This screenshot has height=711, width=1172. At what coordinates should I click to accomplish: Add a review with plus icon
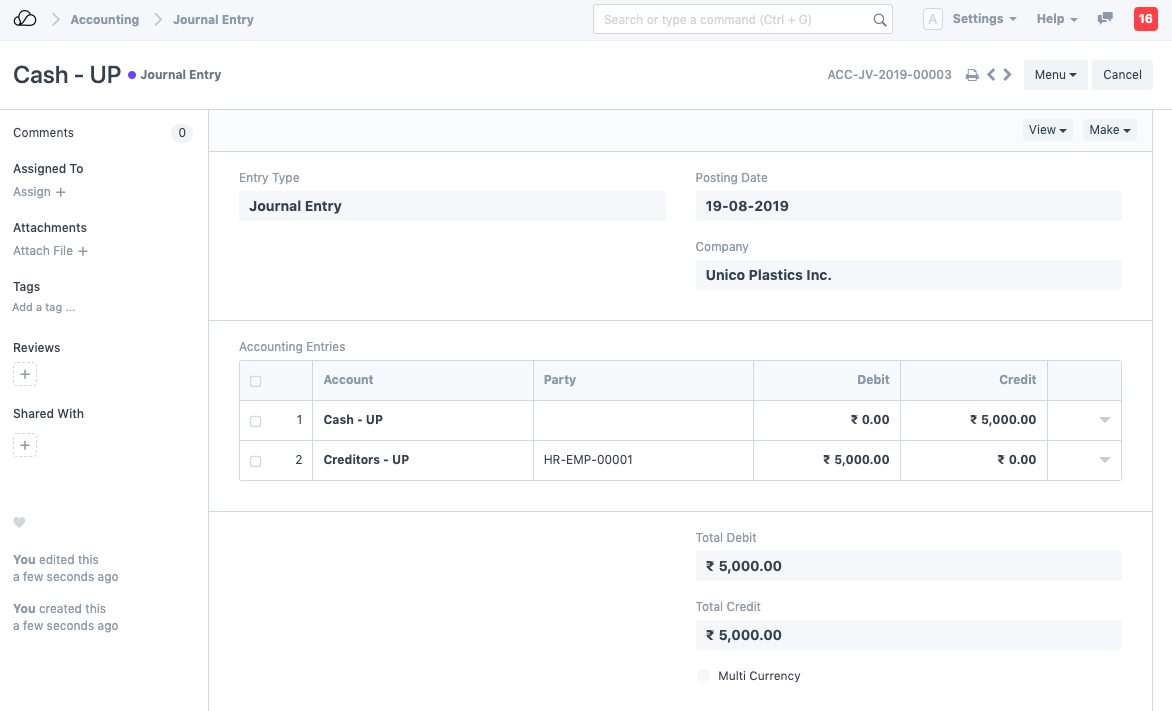pos(25,375)
